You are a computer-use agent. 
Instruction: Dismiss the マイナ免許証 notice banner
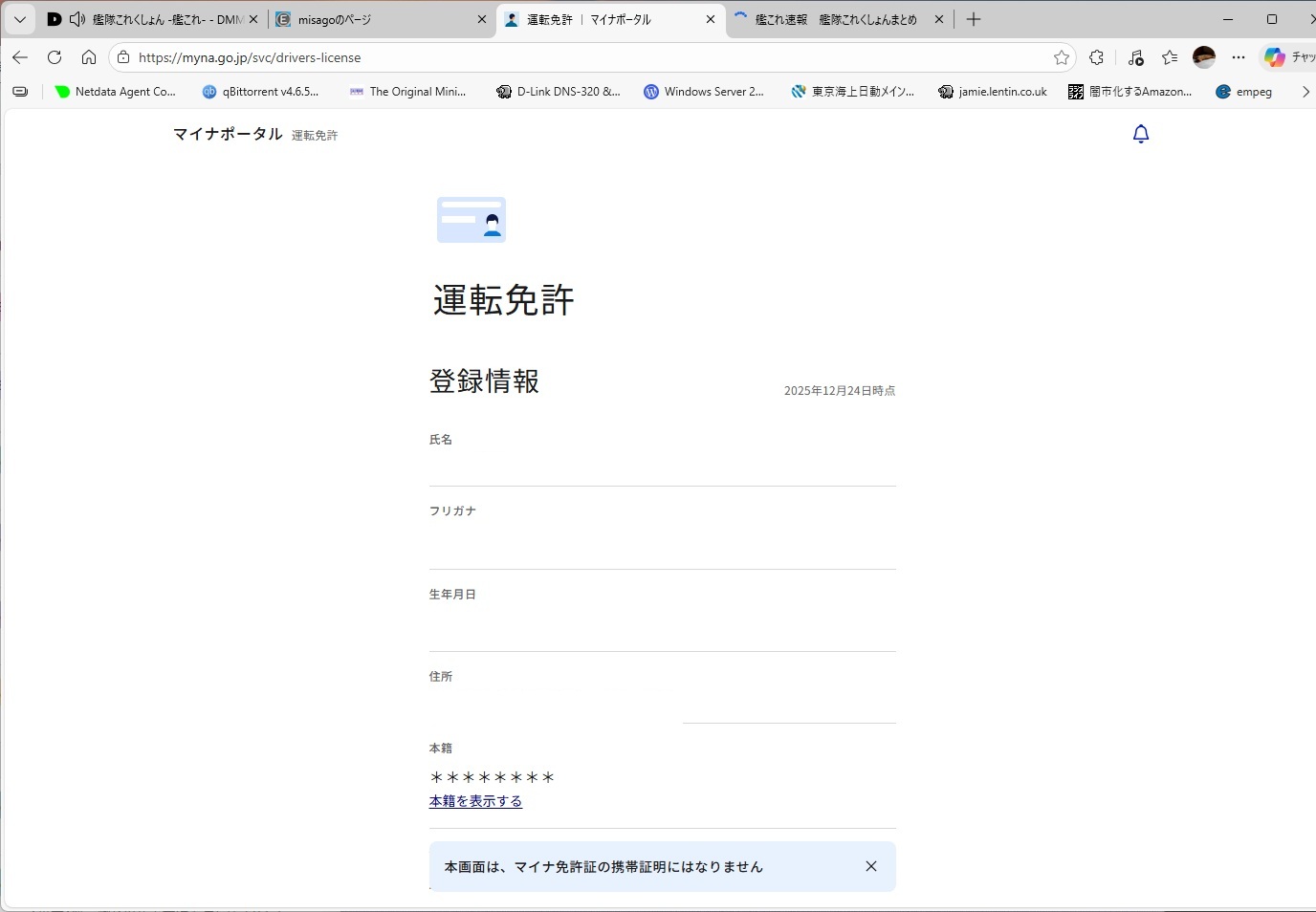(x=870, y=866)
